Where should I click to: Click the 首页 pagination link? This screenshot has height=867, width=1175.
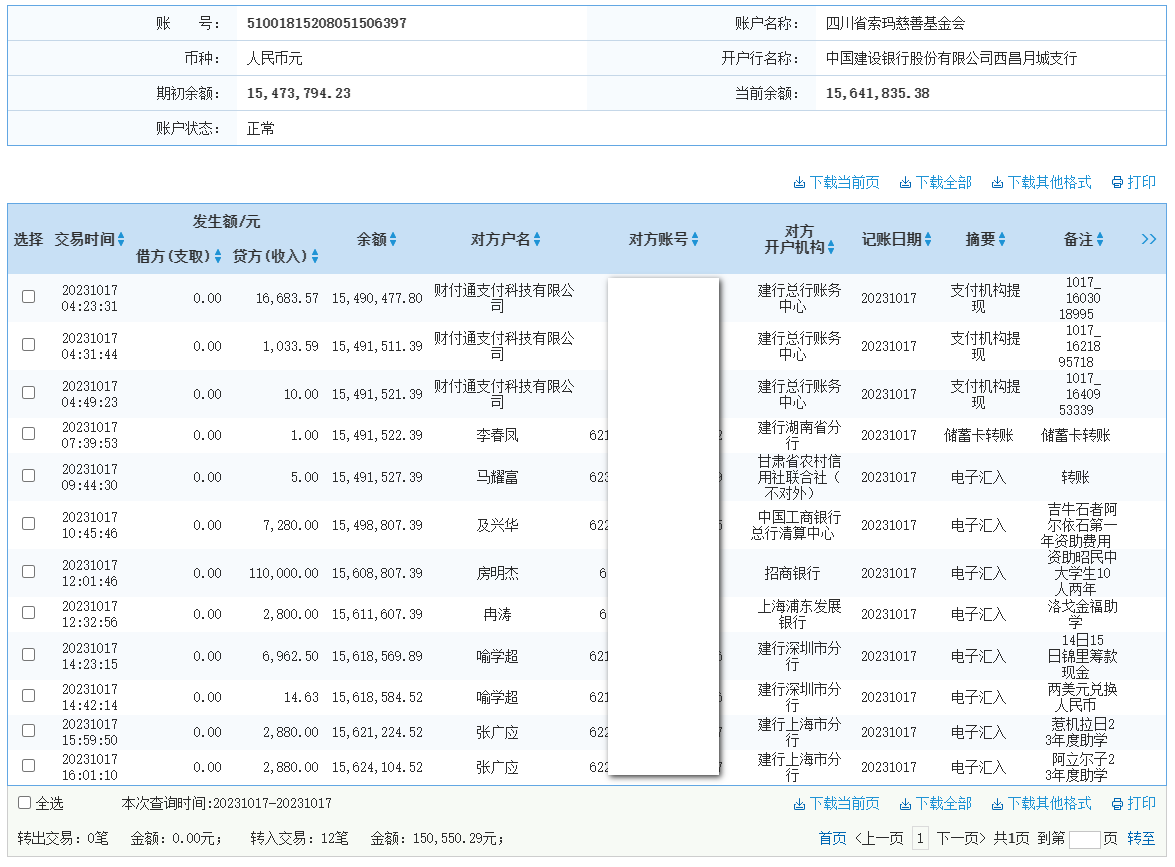click(833, 838)
